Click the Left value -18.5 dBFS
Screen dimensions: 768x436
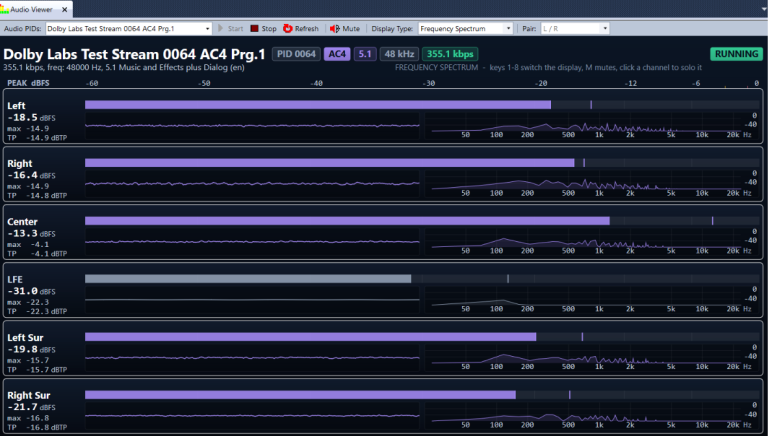(x=31, y=118)
